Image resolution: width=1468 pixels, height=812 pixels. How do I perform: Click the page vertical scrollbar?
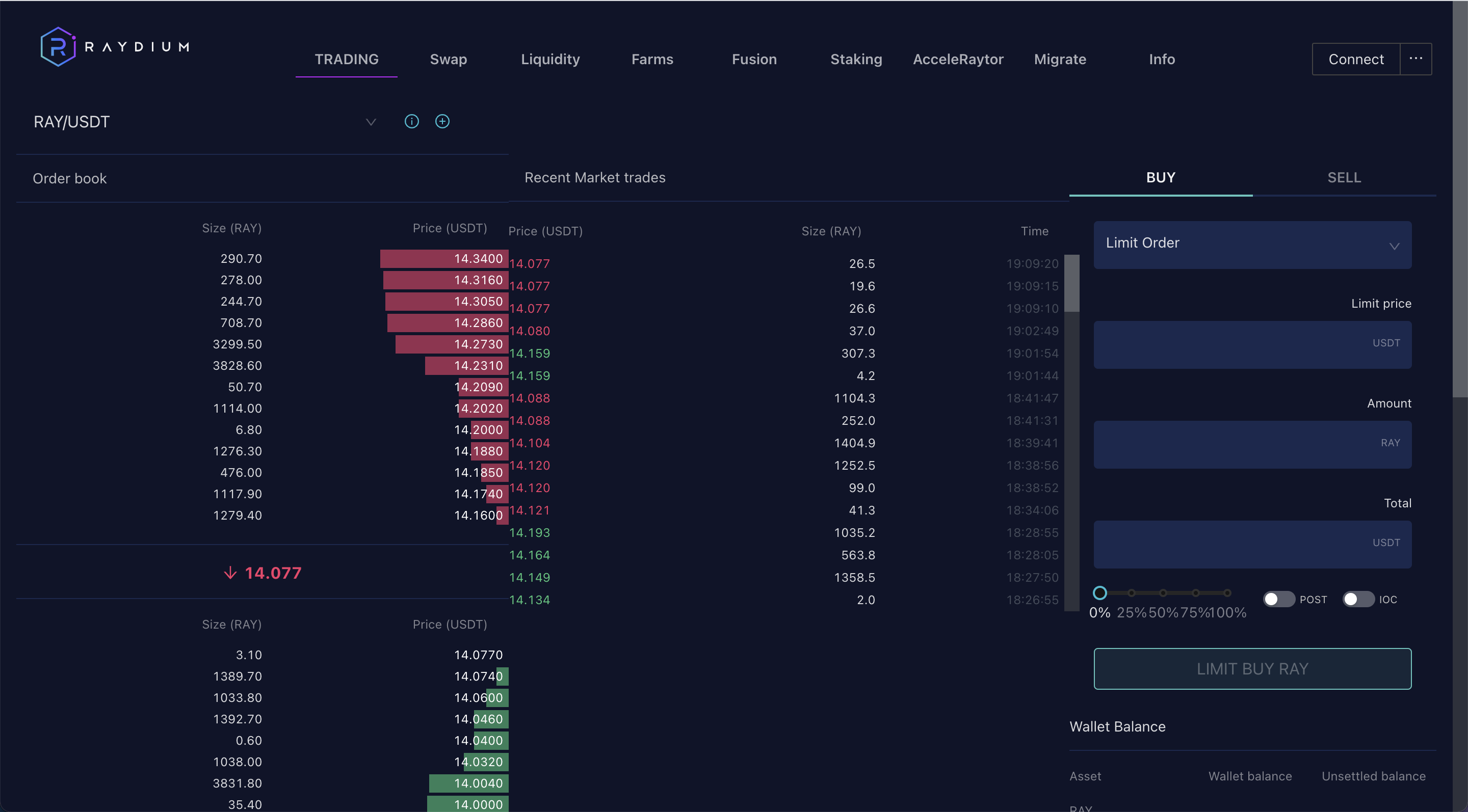[1459, 199]
